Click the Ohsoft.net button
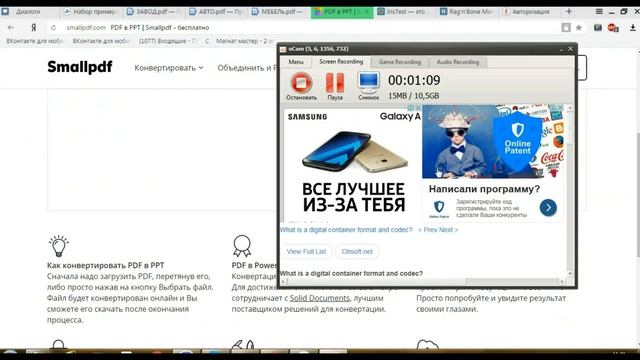 (357, 251)
